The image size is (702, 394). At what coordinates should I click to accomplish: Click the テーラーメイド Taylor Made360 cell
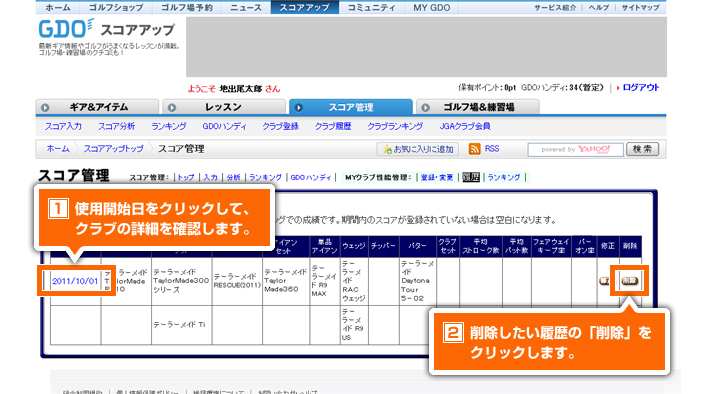286,281
